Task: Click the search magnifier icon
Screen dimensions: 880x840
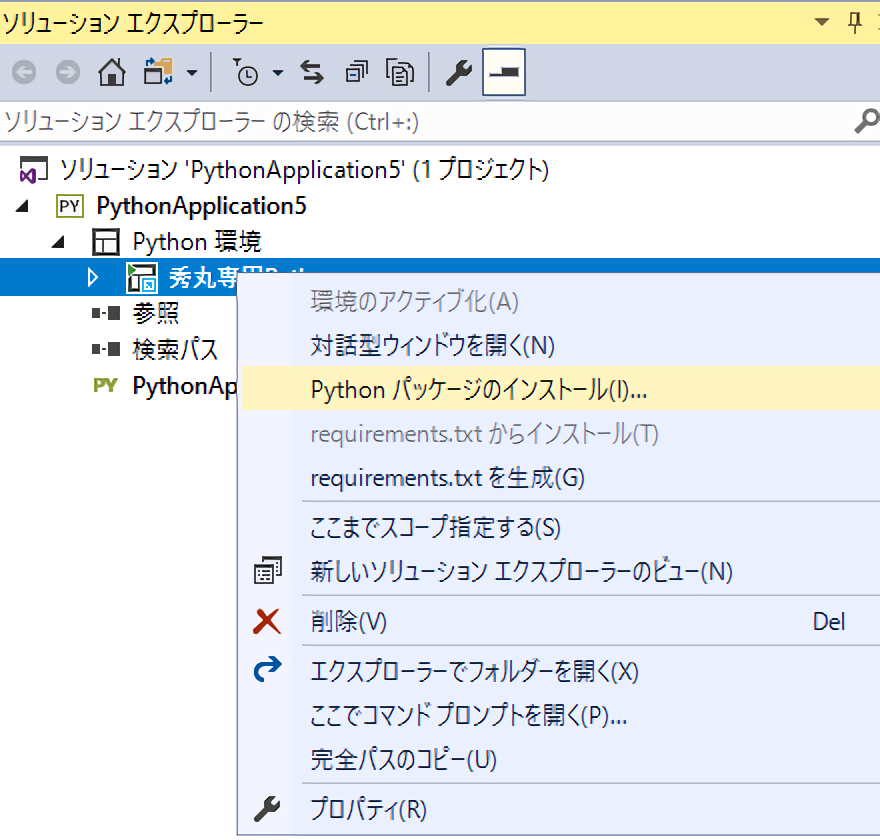Action: point(865,122)
